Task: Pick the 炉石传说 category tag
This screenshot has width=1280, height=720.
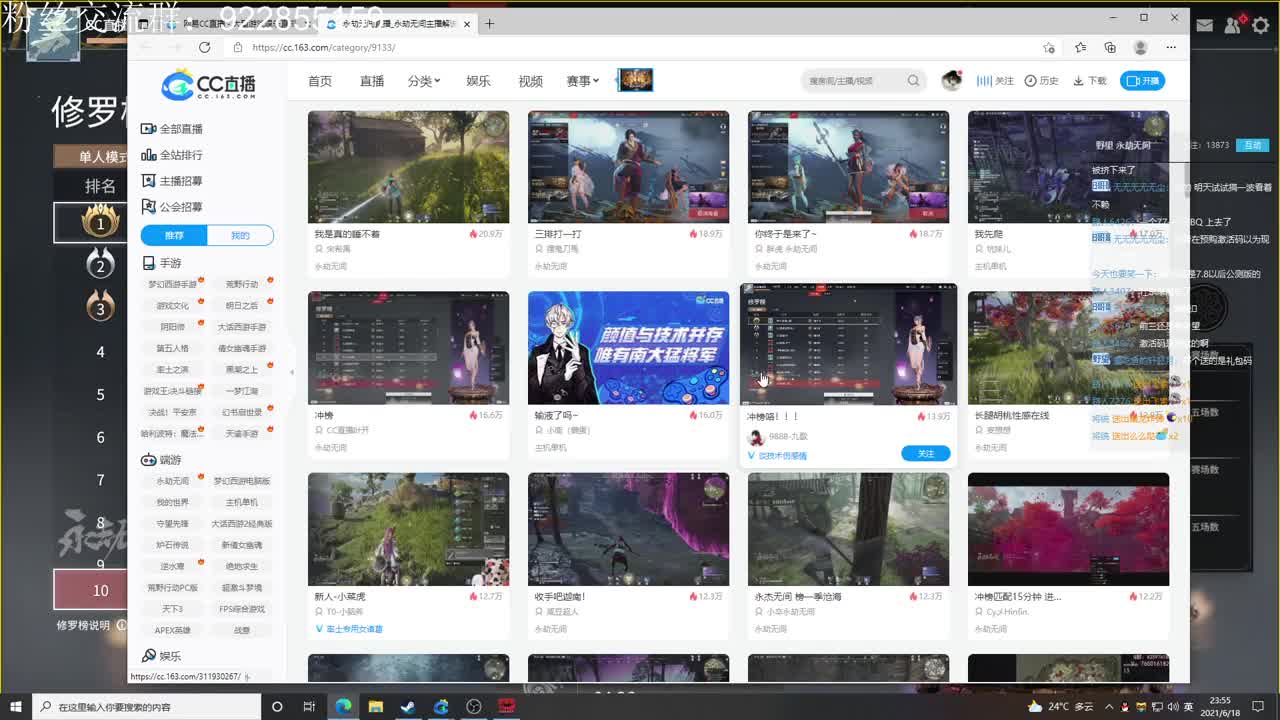Action: [x=172, y=545]
